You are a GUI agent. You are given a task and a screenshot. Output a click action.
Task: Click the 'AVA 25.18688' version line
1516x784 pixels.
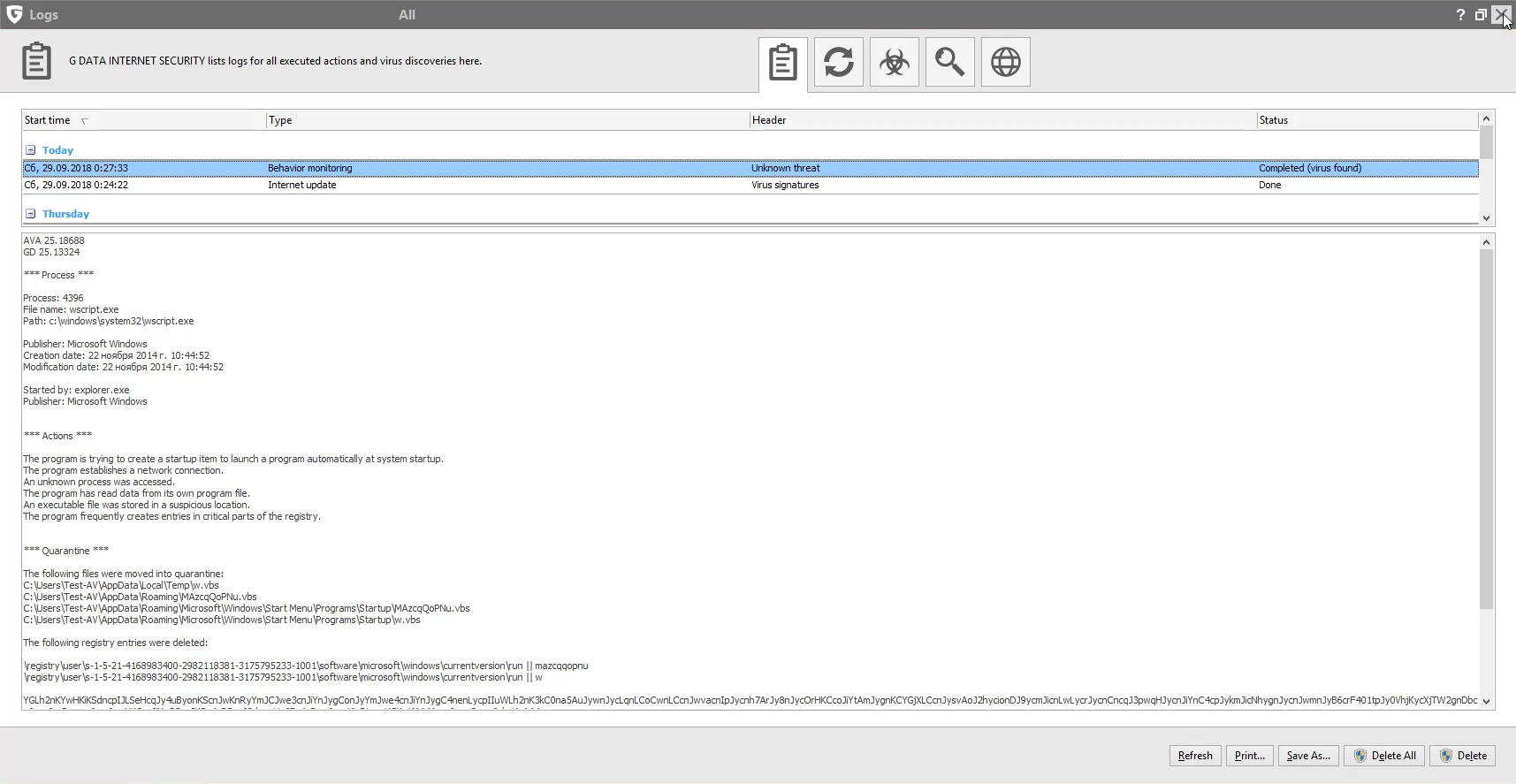click(54, 240)
